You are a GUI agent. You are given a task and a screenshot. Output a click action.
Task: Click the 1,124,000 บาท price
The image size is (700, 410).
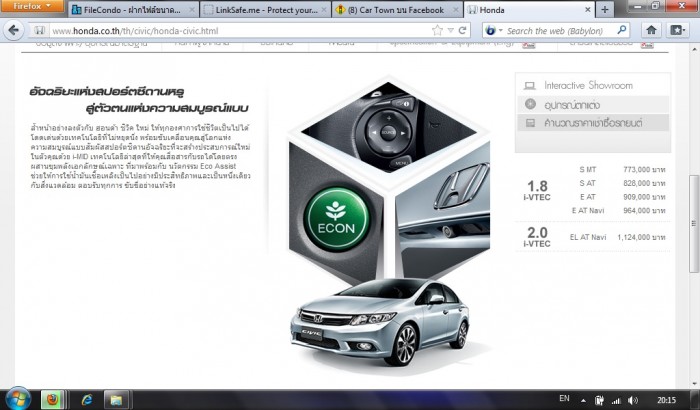pyautogui.click(x=642, y=238)
